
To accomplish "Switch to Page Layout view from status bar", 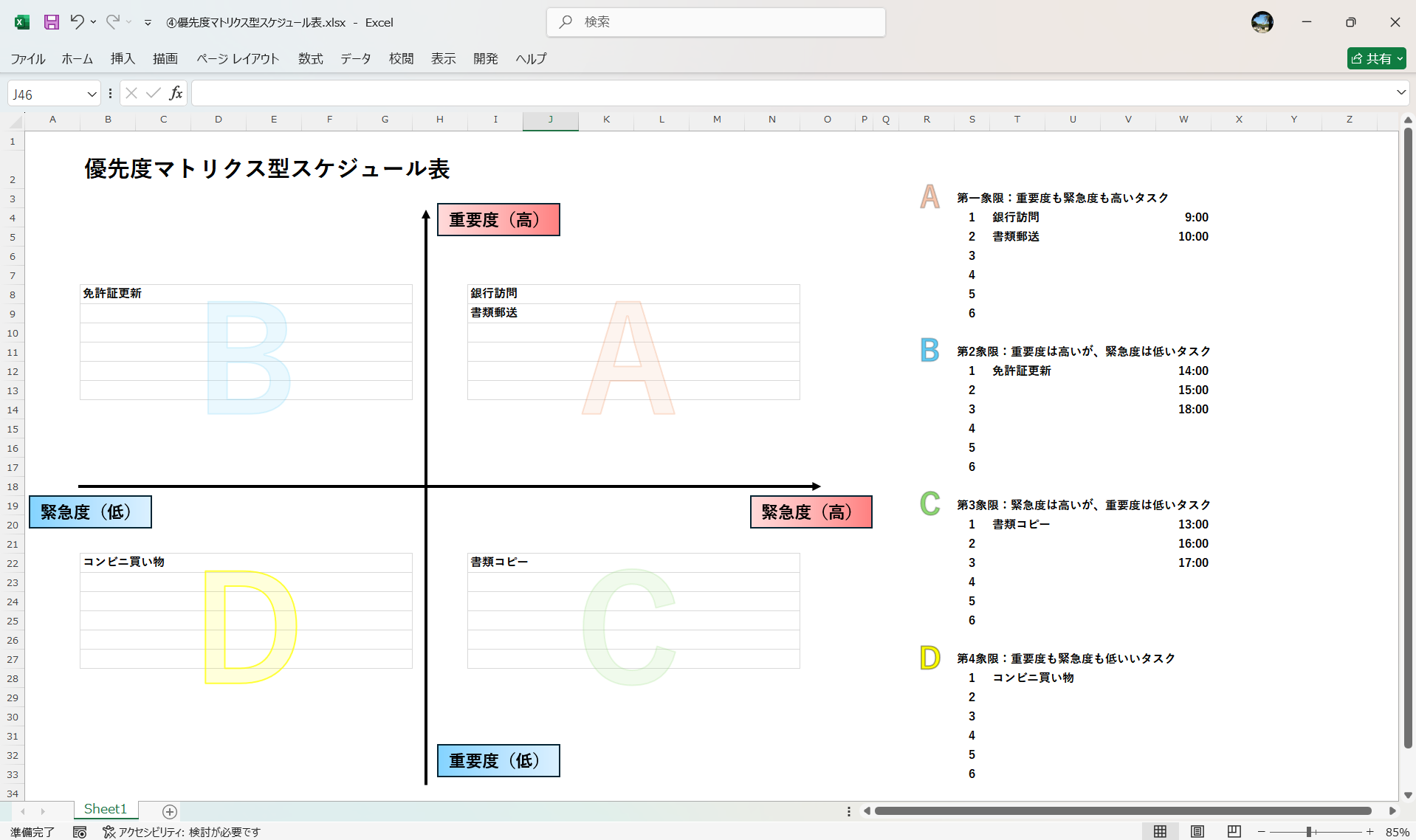I will click(1197, 831).
